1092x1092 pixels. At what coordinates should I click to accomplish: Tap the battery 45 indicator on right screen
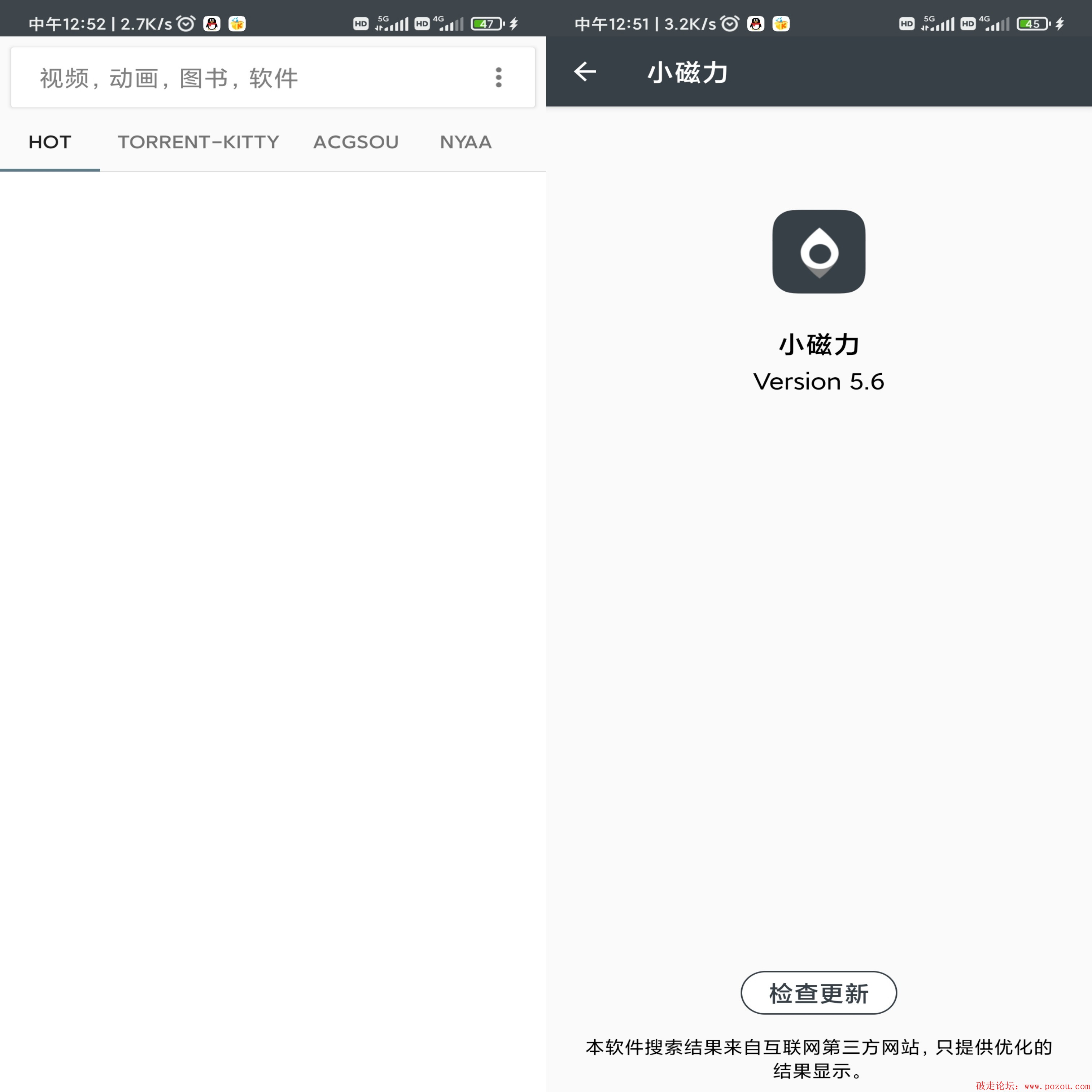pos(1034,24)
